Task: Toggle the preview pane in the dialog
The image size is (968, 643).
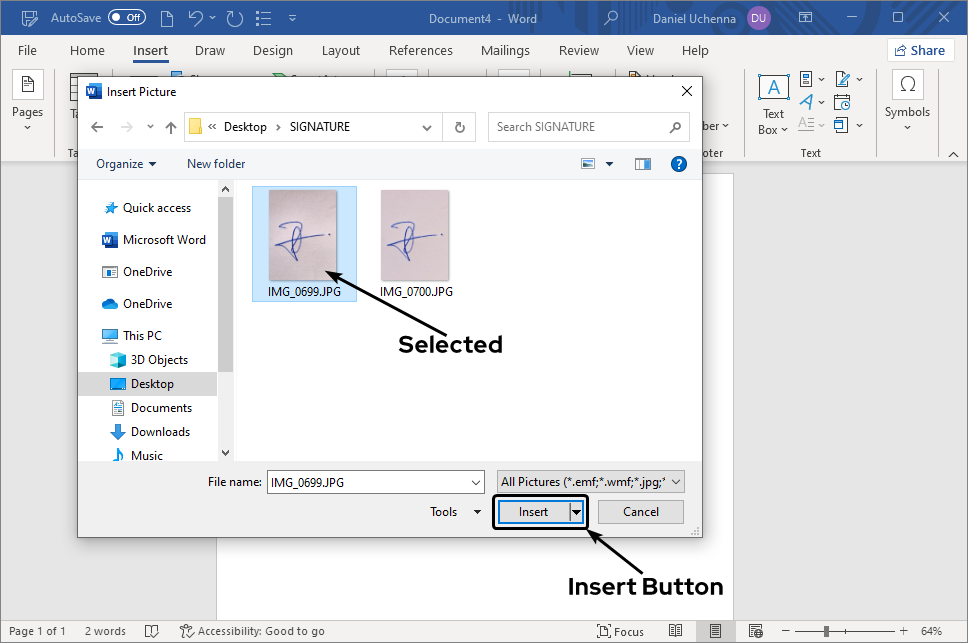Action: click(x=642, y=163)
